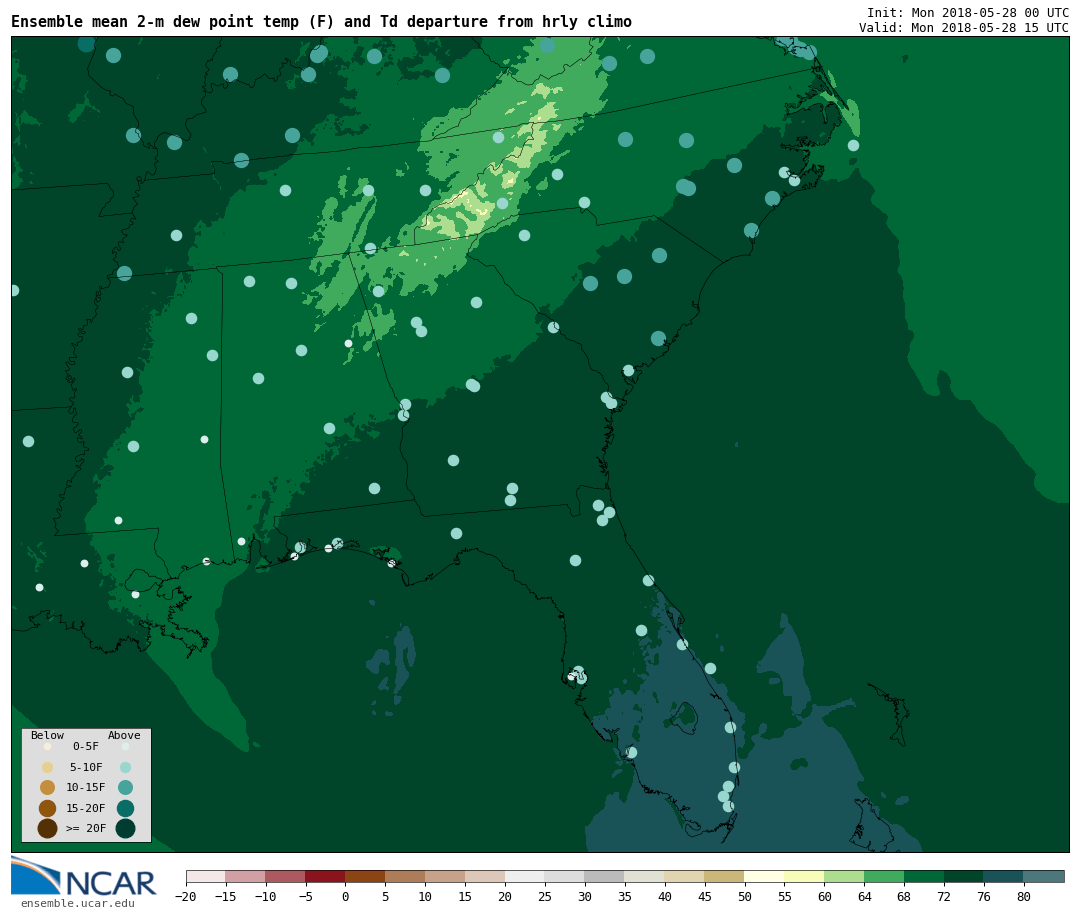Pick the colorbar swatch between 5 and 10

click(x=405, y=876)
